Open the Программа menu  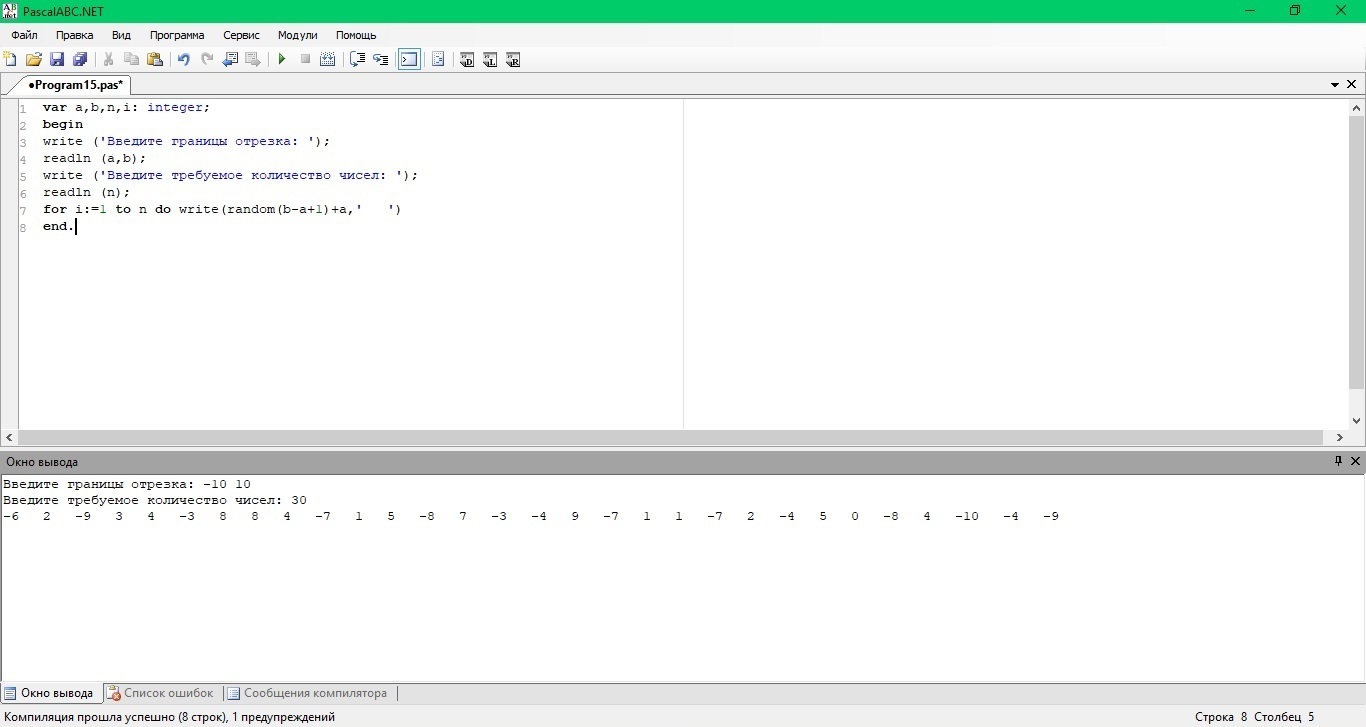pos(177,35)
